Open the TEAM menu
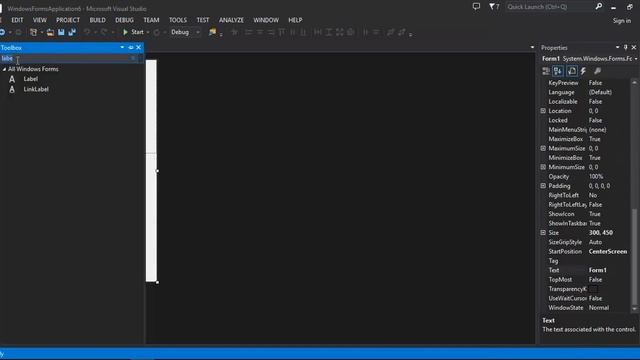Viewport: 640px width, 360px height. (x=151, y=20)
